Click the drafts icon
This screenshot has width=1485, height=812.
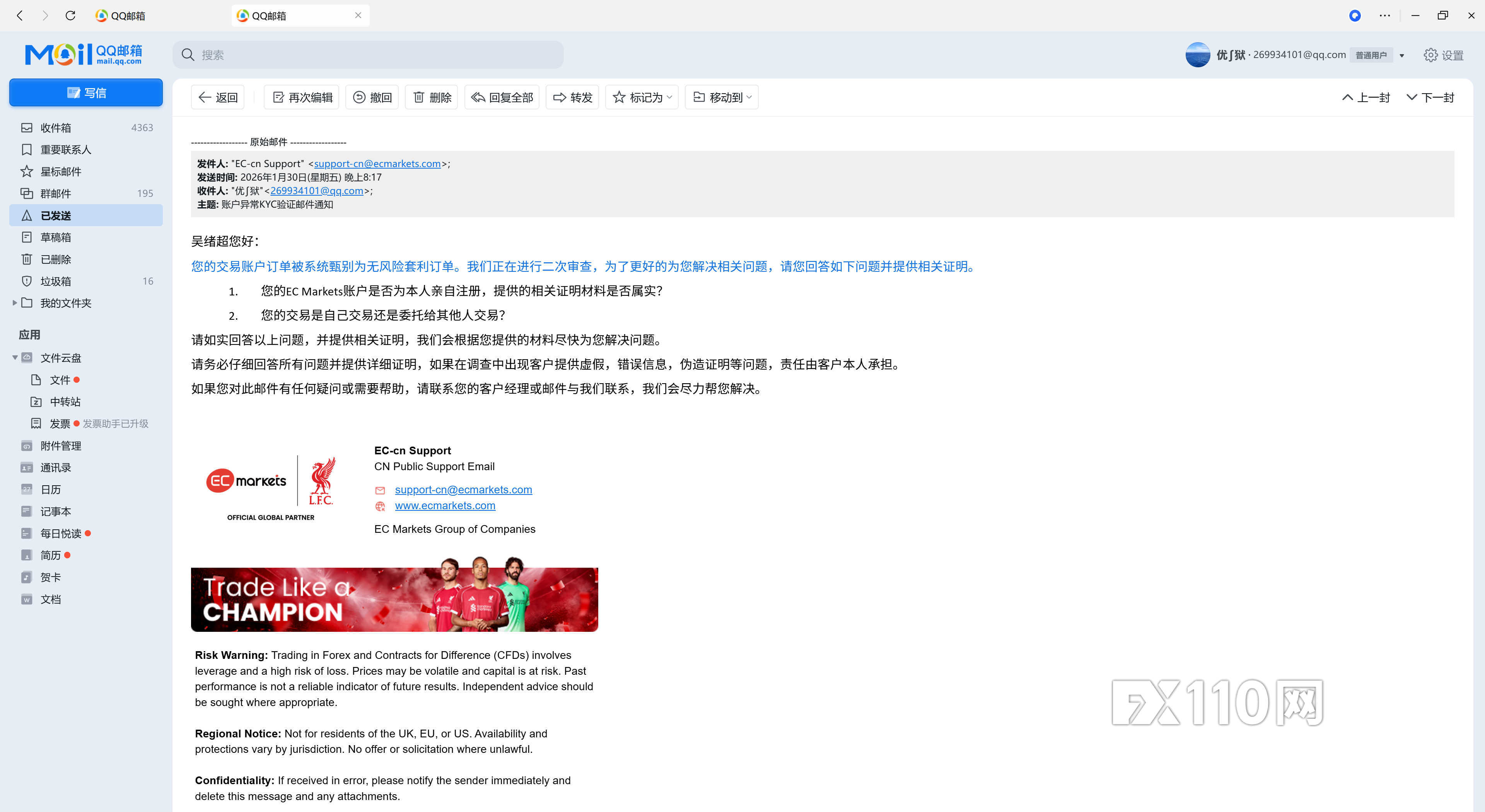coord(27,237)
